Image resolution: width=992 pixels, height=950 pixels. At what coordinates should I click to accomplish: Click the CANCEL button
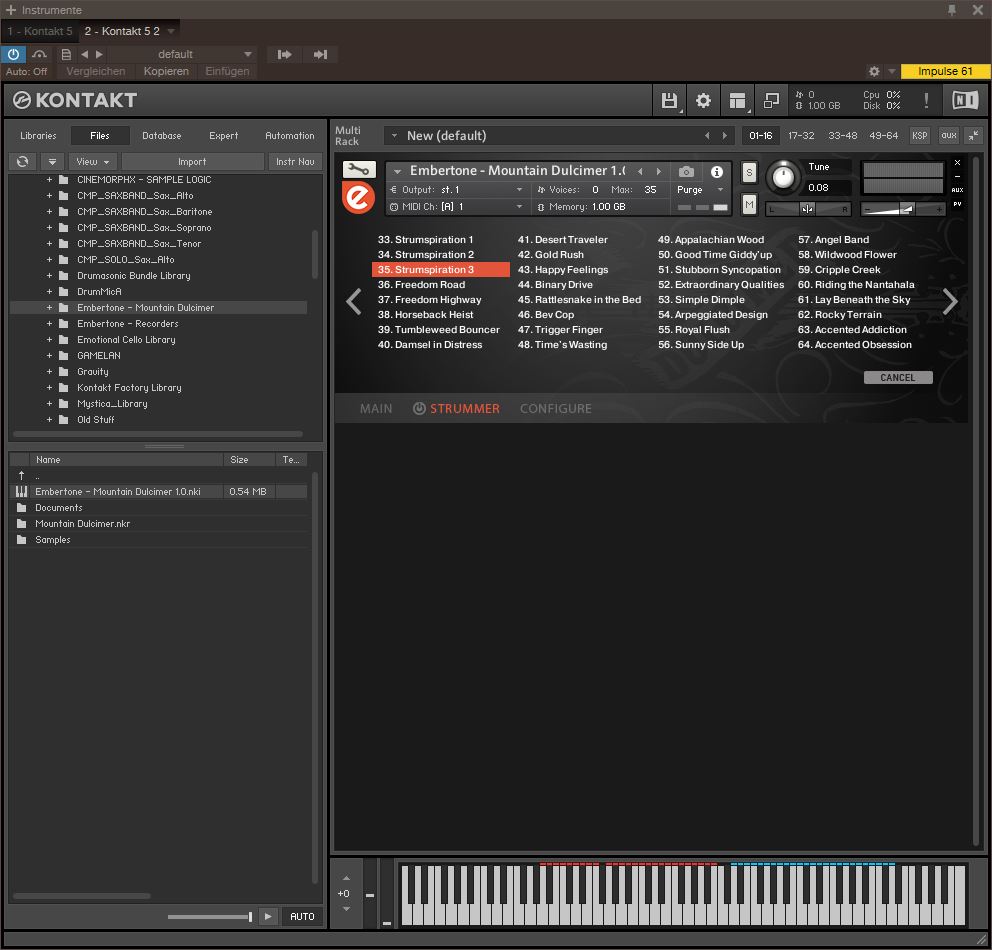[898, 378]
